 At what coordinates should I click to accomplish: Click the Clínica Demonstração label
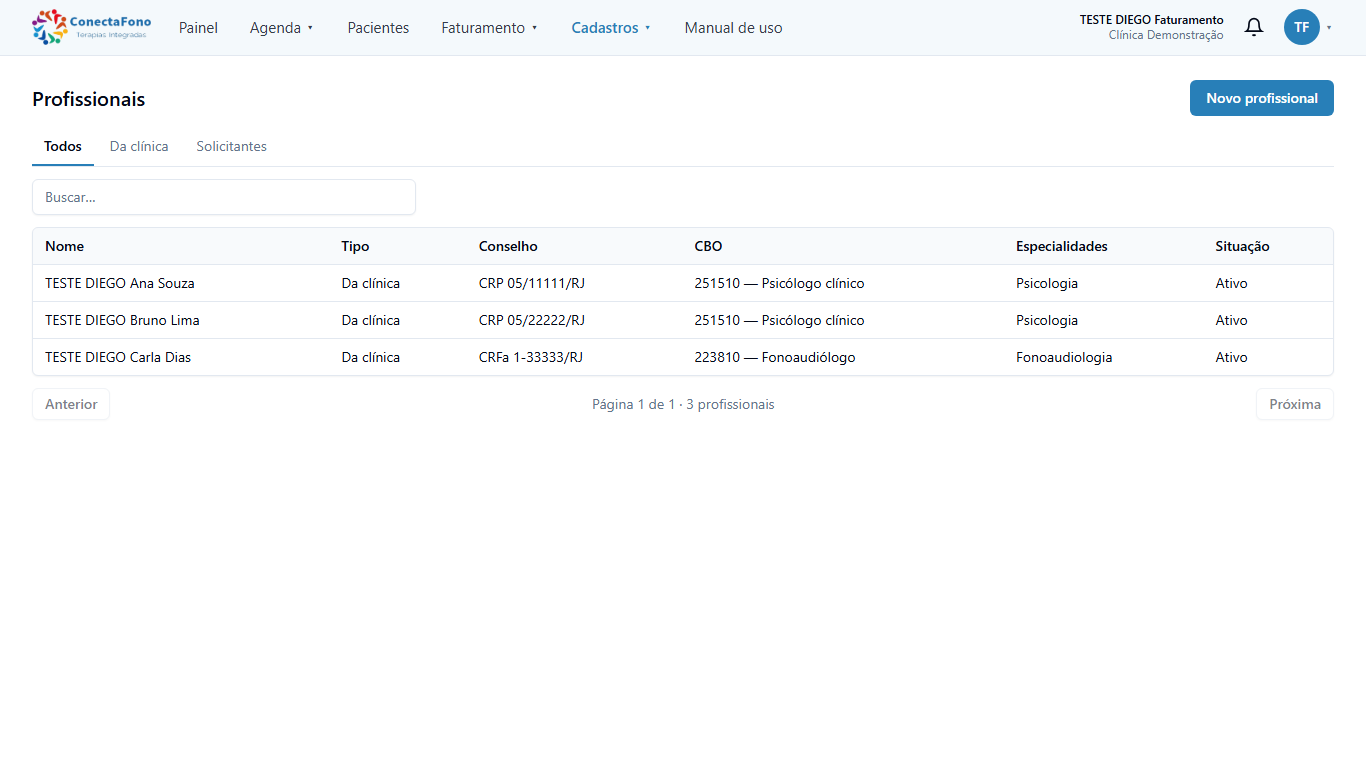[1166, 35]
